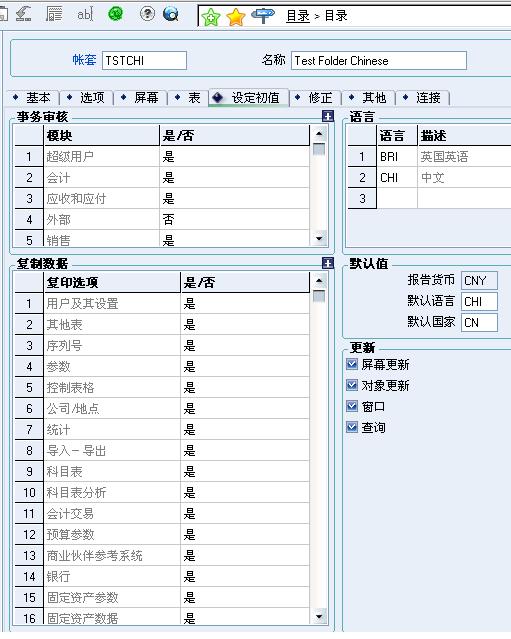
Task: Click scroll down arrow in 事务审核 table
Action: (319, 238)
